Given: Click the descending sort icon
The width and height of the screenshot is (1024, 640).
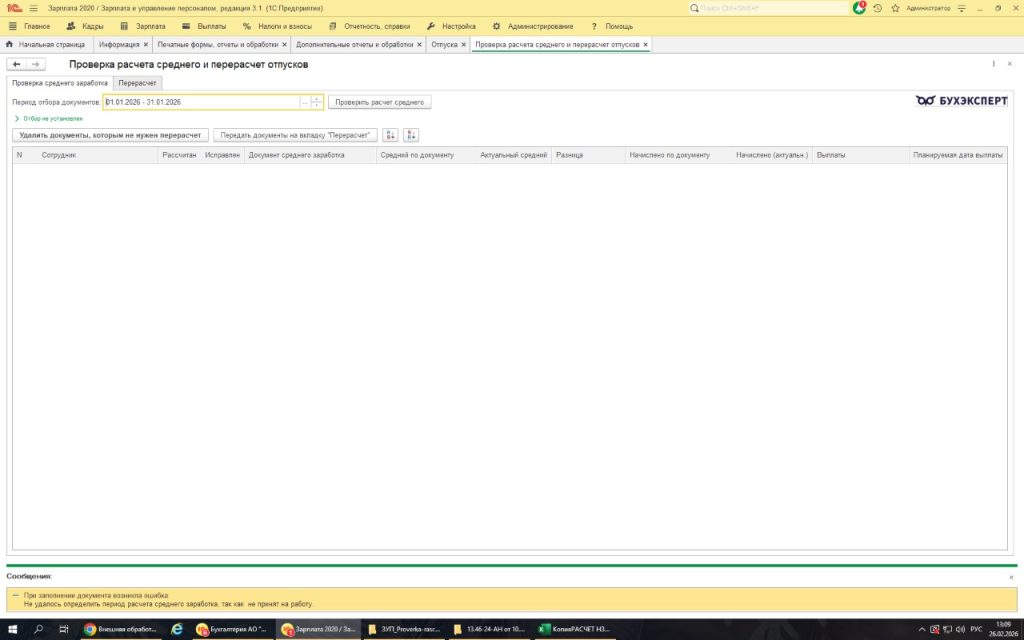Looking at the screenshot, I should pyautogui.click(x=411, y=135).
